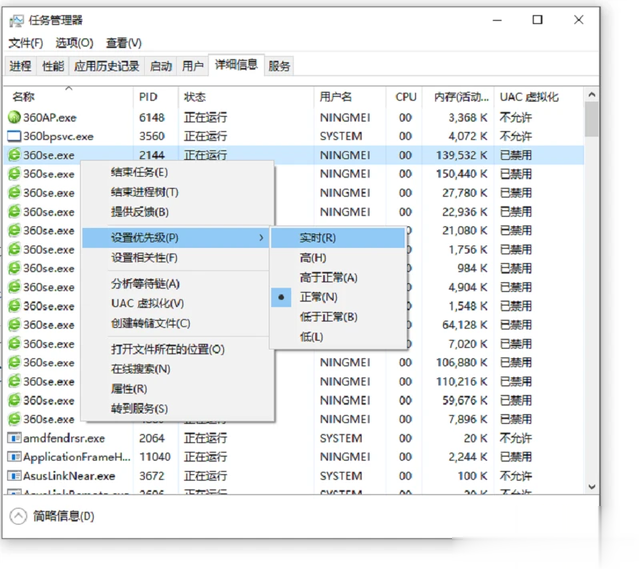
Task: Sort by the 状态 column header
Action: [x=246, y=97]
